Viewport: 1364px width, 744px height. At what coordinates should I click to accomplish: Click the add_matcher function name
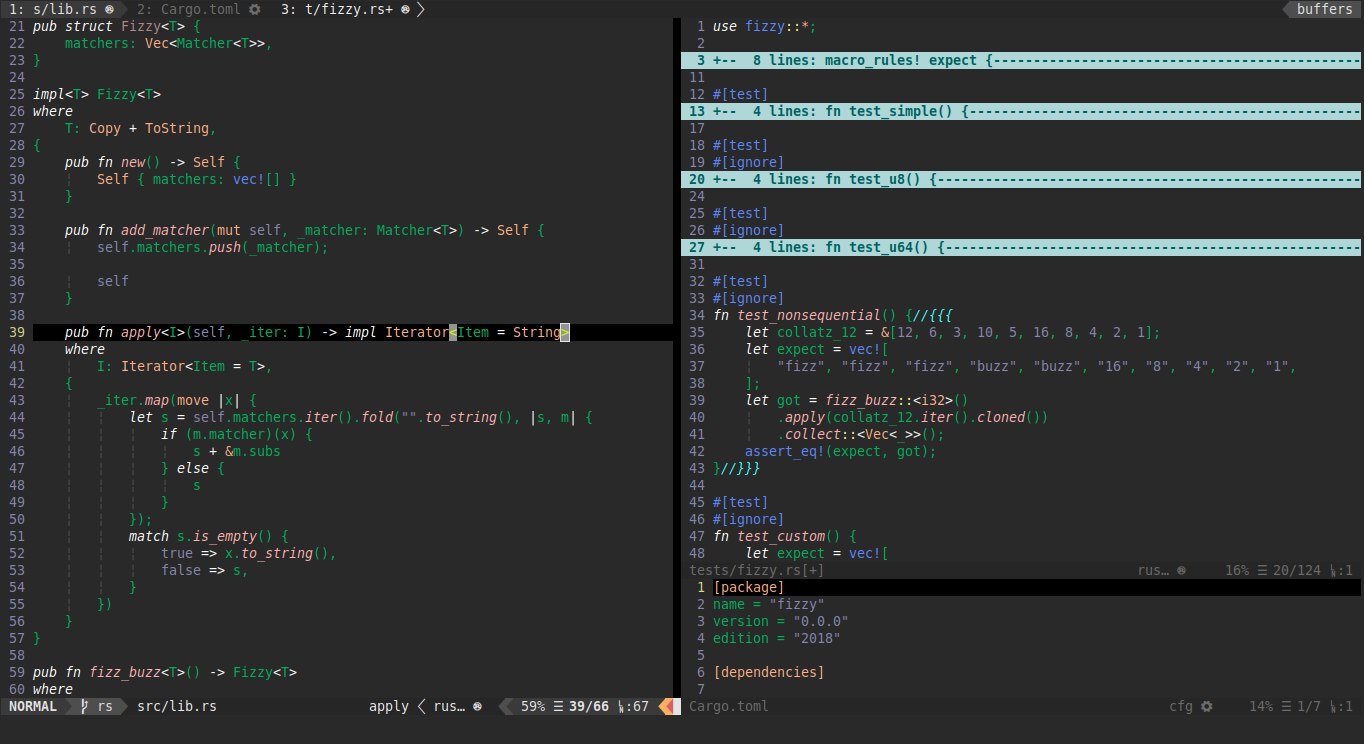[x=165, y=230]
